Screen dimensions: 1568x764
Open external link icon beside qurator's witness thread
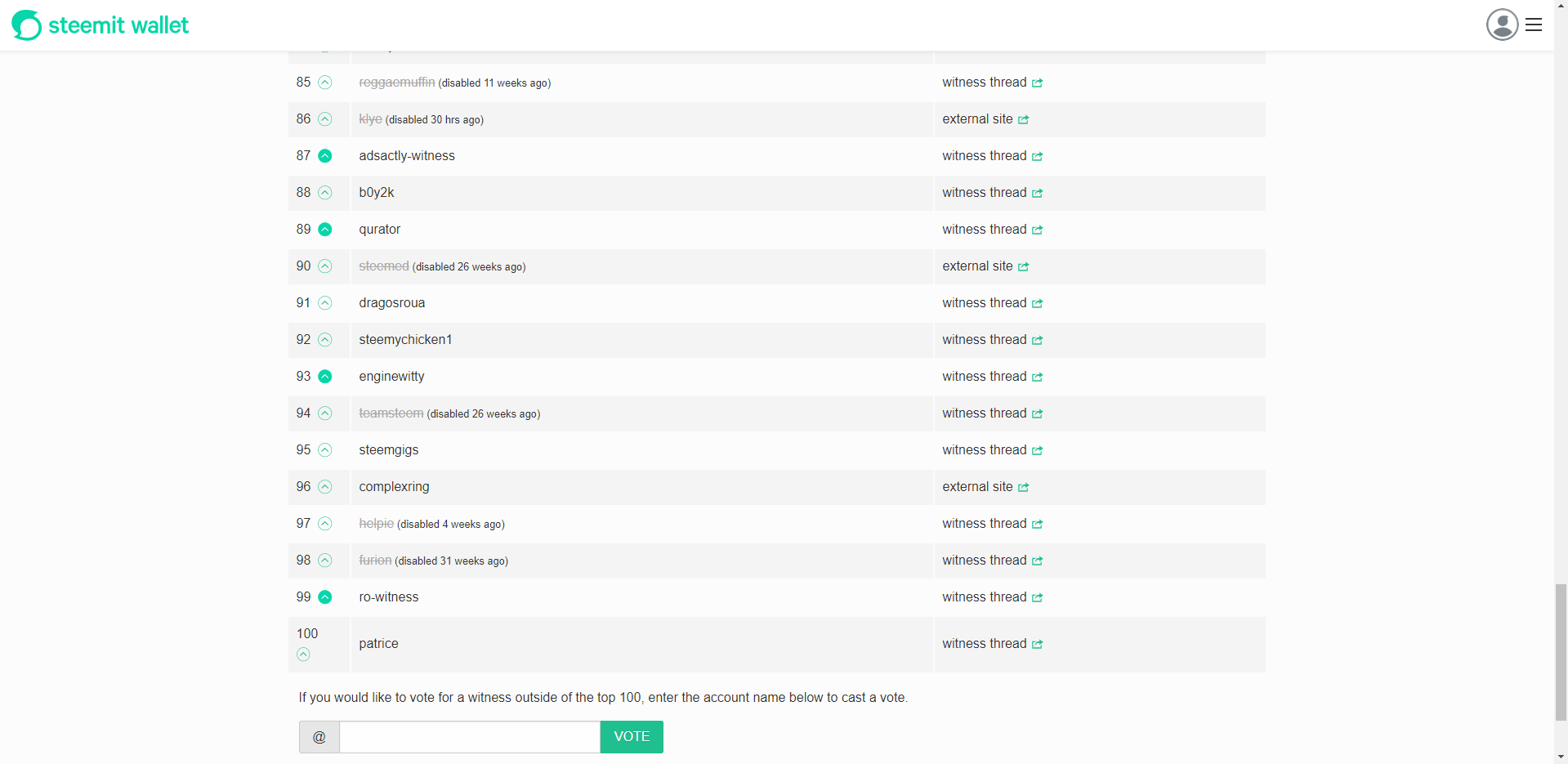(1037, 230)
